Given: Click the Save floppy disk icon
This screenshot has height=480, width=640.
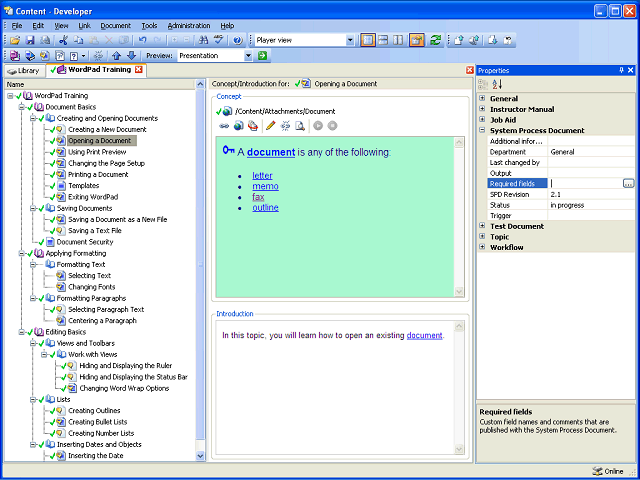Looking at the screenshot, I should pos(30,40).
